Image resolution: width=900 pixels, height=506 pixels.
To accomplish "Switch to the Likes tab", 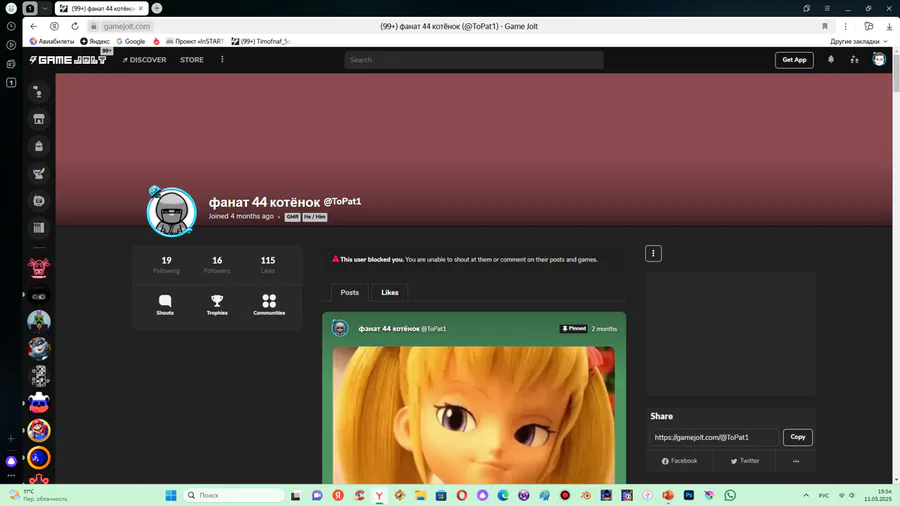I will point(390,293).
